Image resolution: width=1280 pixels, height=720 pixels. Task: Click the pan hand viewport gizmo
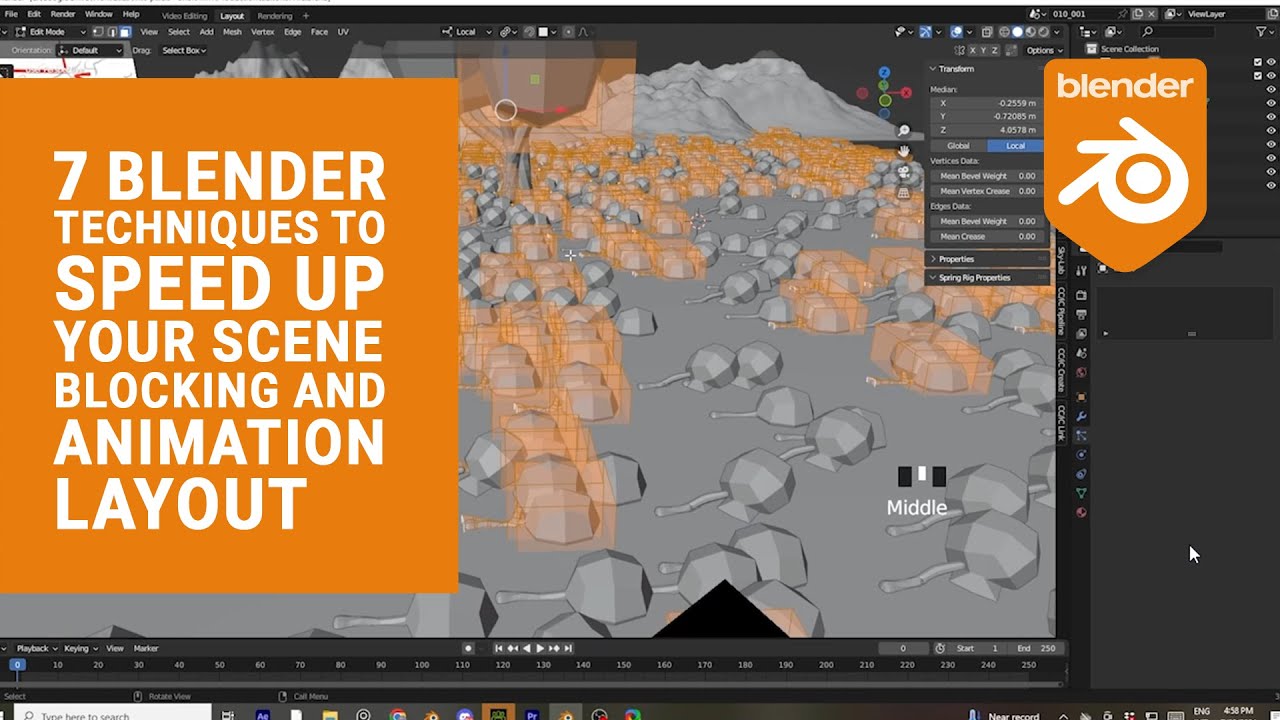[x=904, y=151]
